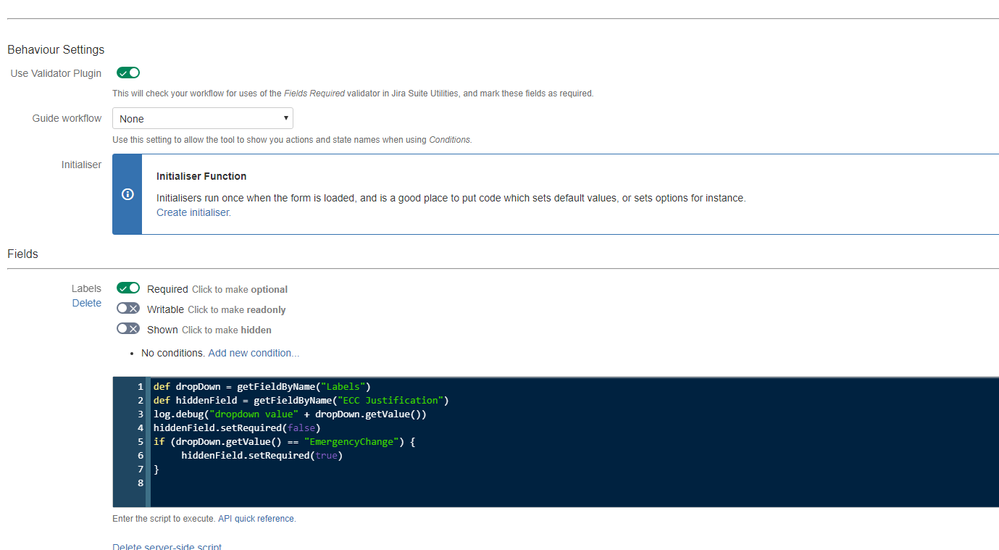999x550 pixels.
Task: Click the 'Click to make readonly' text
Action: tap(236, 310)
